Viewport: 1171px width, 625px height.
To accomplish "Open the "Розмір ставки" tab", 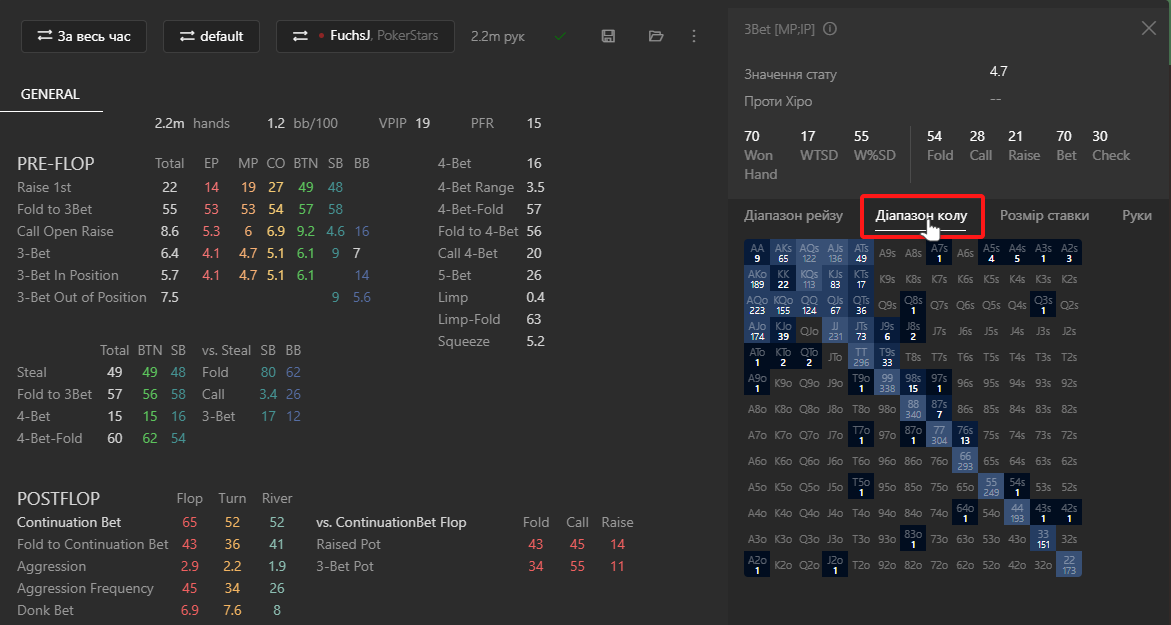I will (x=1044, y=216).
